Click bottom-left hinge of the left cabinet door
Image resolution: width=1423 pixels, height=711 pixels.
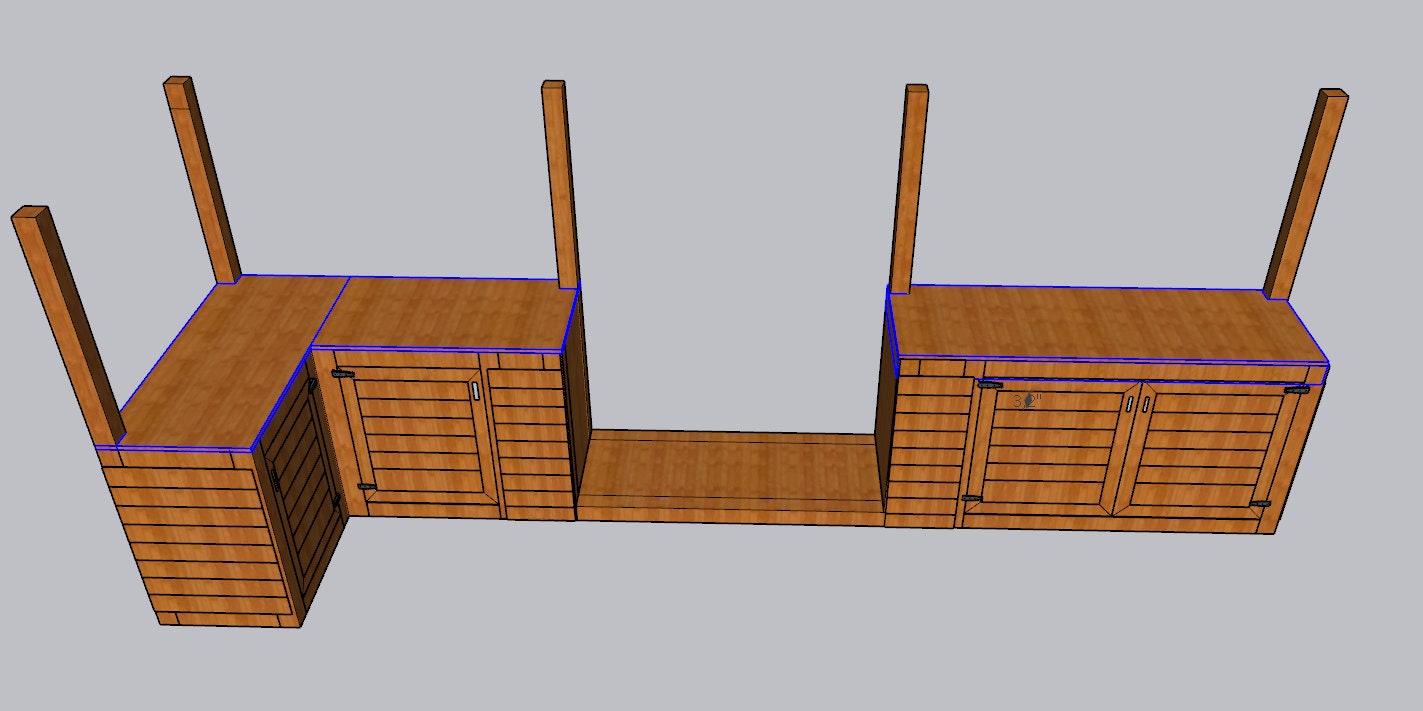367,487
